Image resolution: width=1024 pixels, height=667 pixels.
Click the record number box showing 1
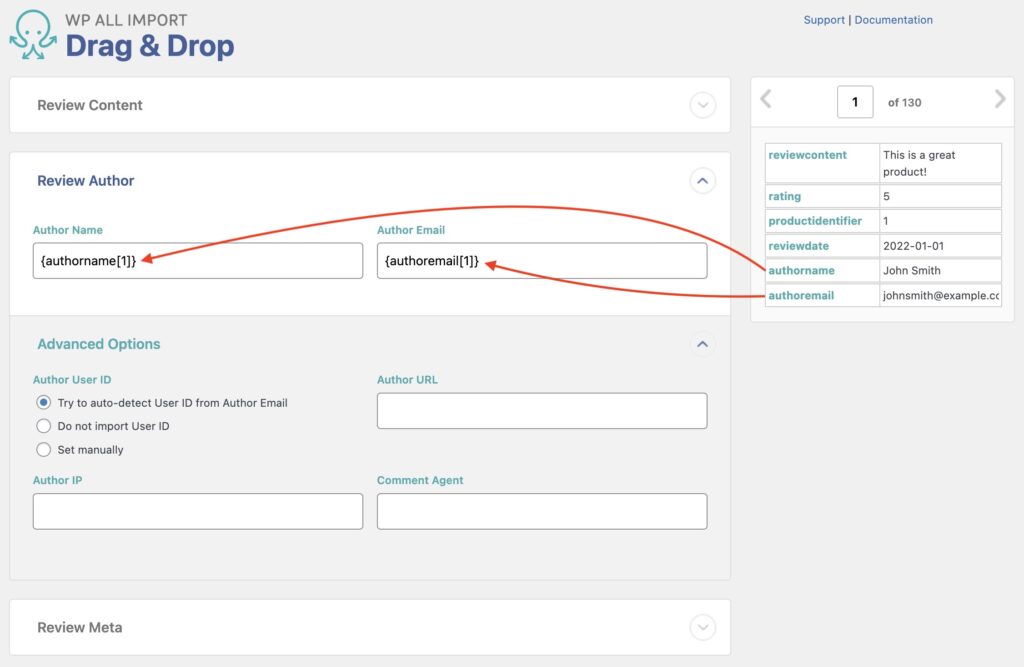(x=855, y=101)
